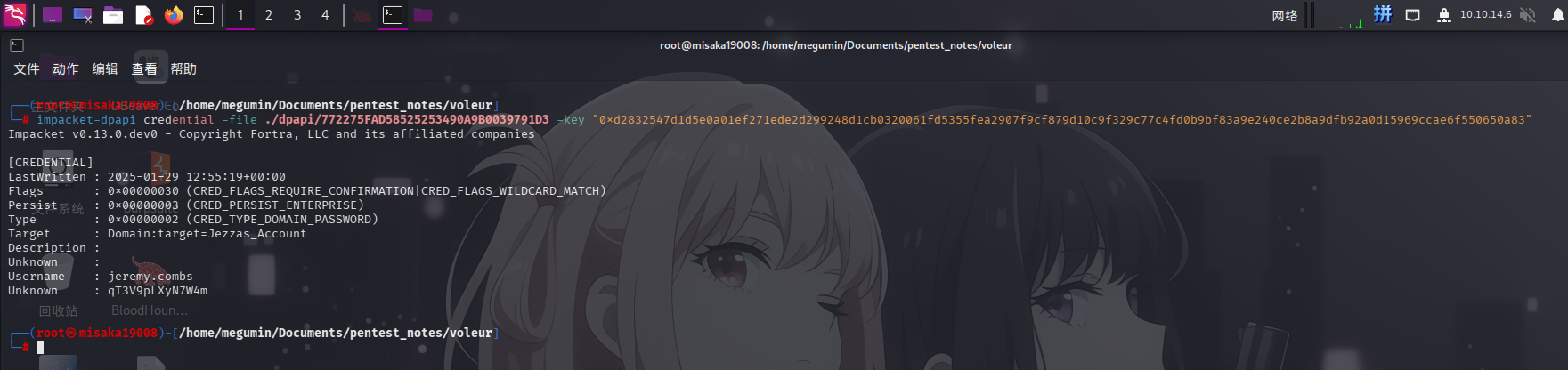This screenshot has height=370, width=1568.
Task: Open the 文件 menu in terminal
Action: pos(27,69)
